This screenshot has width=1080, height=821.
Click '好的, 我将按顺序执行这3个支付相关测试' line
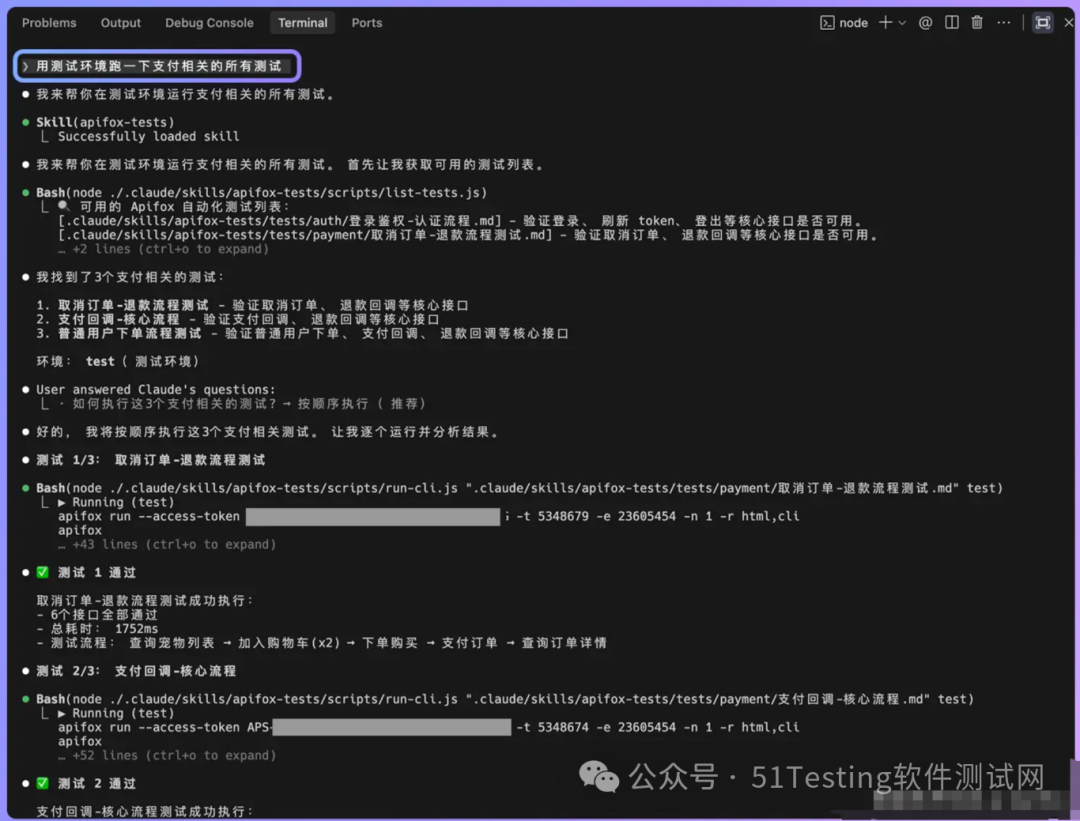point(267,432)
